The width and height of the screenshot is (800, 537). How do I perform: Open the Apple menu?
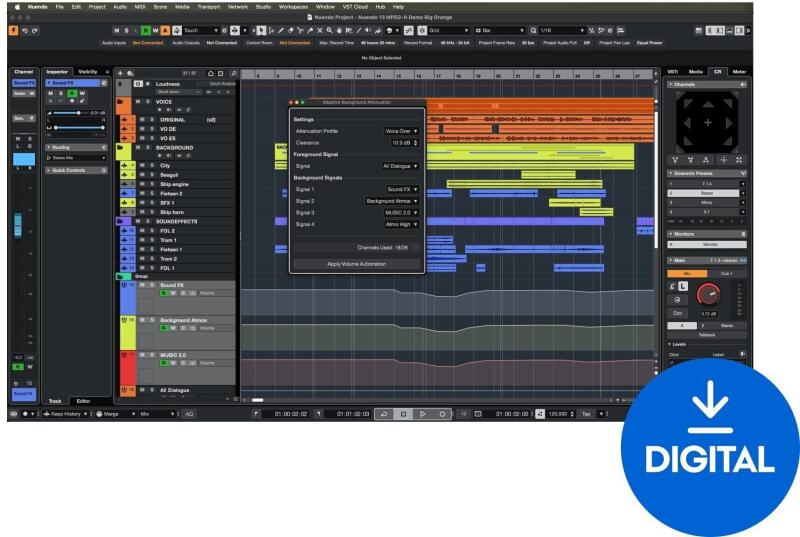(x=18, y=7)
